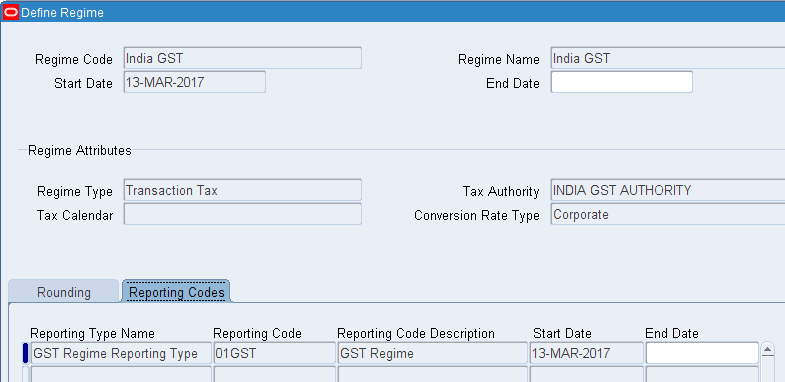
Task: Select the 01GST reporting code cell
Action: click(274, 353)
